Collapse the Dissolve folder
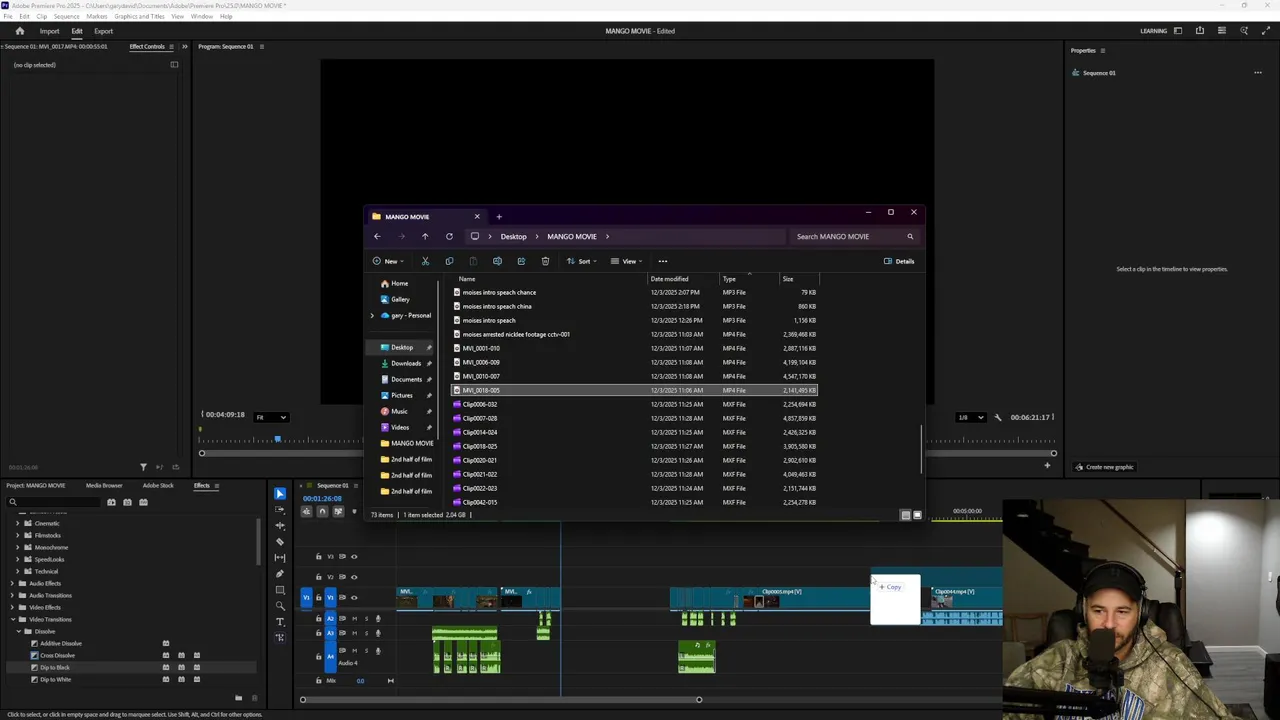This screenshot has height=720, width=1280. 17,632
